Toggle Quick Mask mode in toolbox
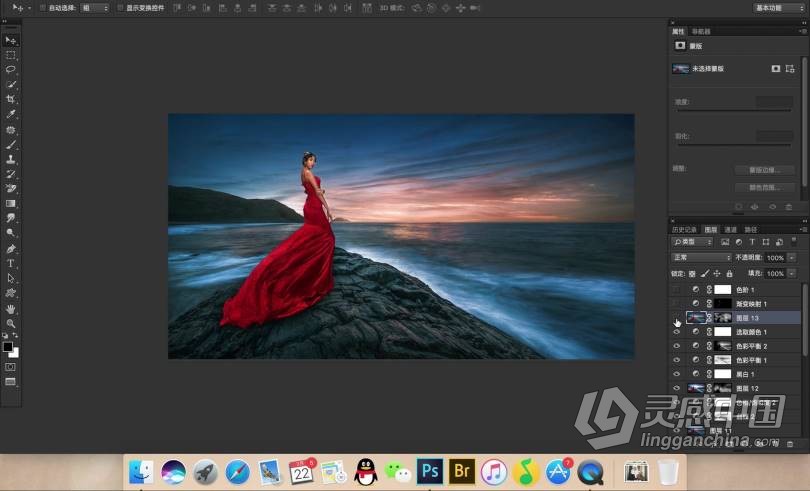Image resolution: width=810 pixels, height=491 pixels. [x=10, y=367]
